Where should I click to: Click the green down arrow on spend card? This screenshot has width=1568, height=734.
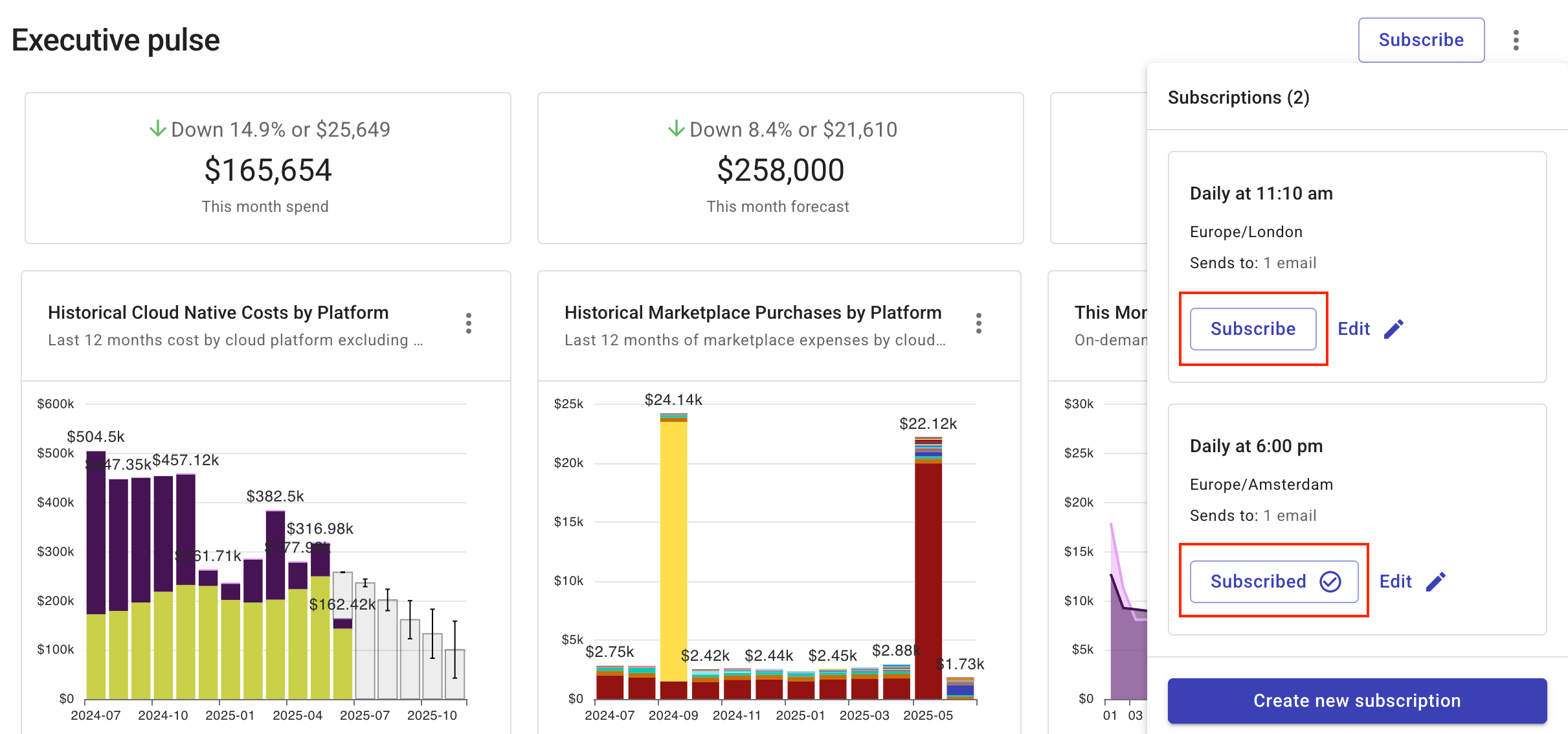tap(157, 129)
